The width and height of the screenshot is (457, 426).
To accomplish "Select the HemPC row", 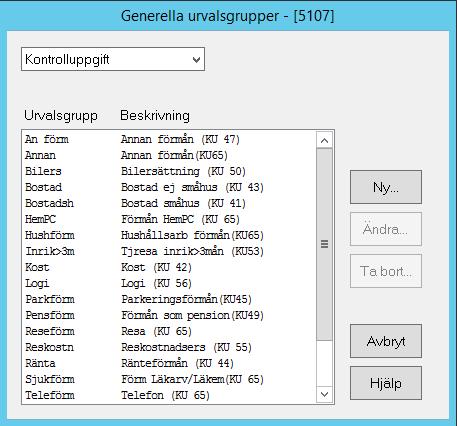I will click(x=169, y=219).
